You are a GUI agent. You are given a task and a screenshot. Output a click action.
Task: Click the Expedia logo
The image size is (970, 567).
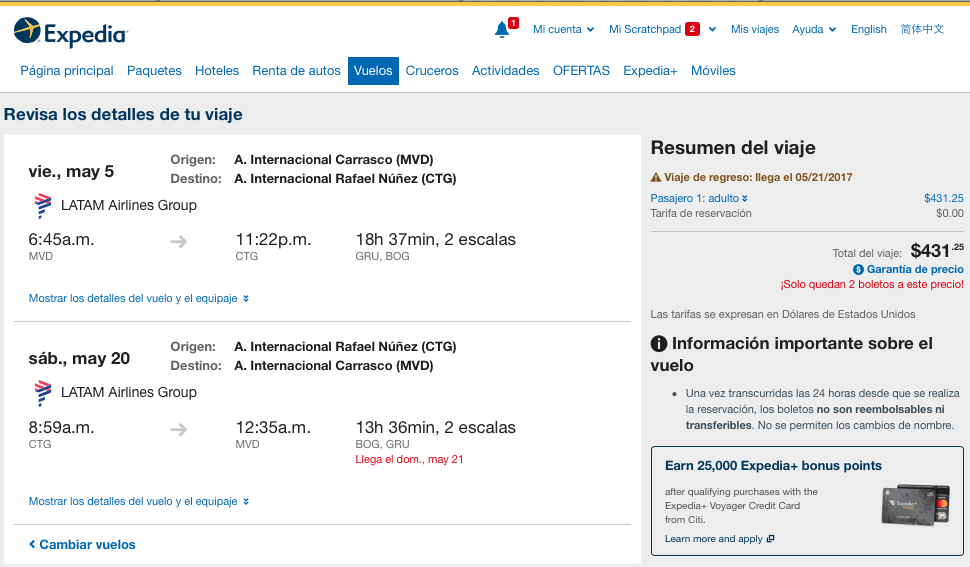[71, 32]
